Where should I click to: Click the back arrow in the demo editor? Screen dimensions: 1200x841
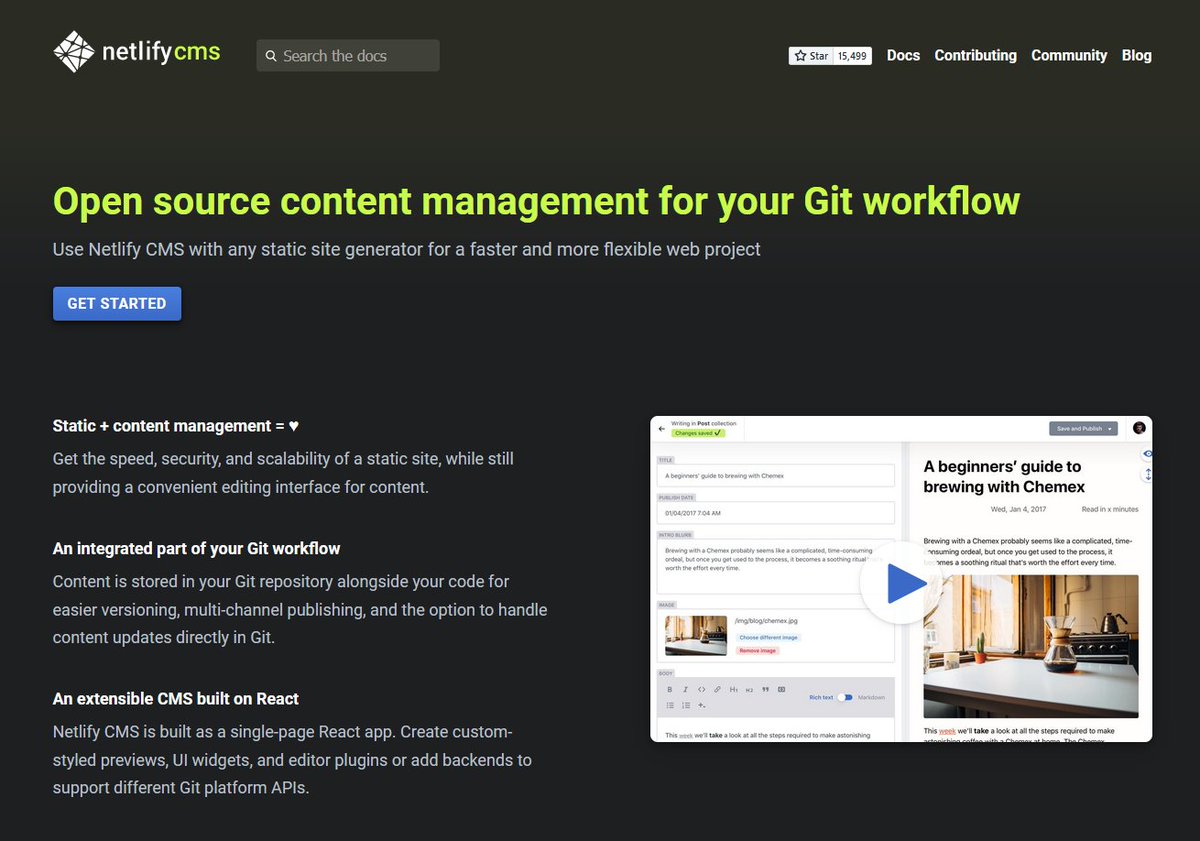[x=662, y=429]
